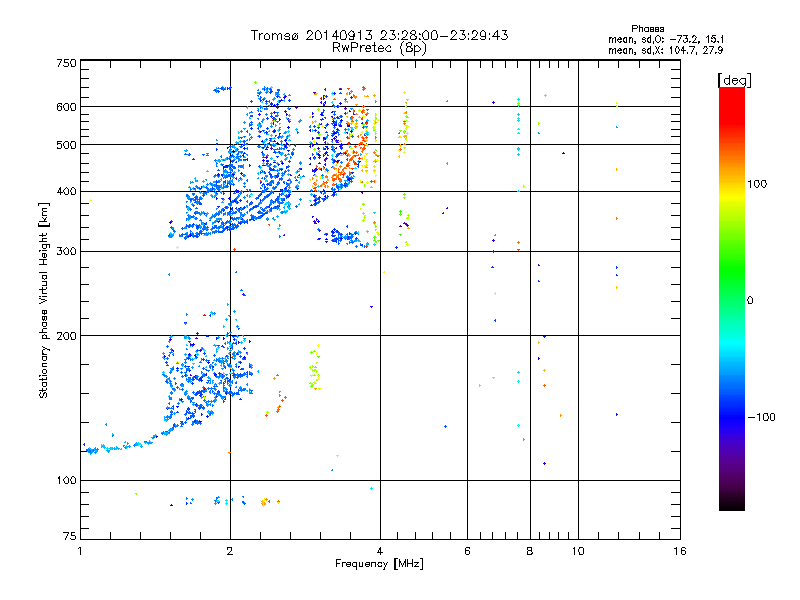Click the y-axis tick label '75'
Image resolution: width=800 pixels, height=600 pixels.
70,536
